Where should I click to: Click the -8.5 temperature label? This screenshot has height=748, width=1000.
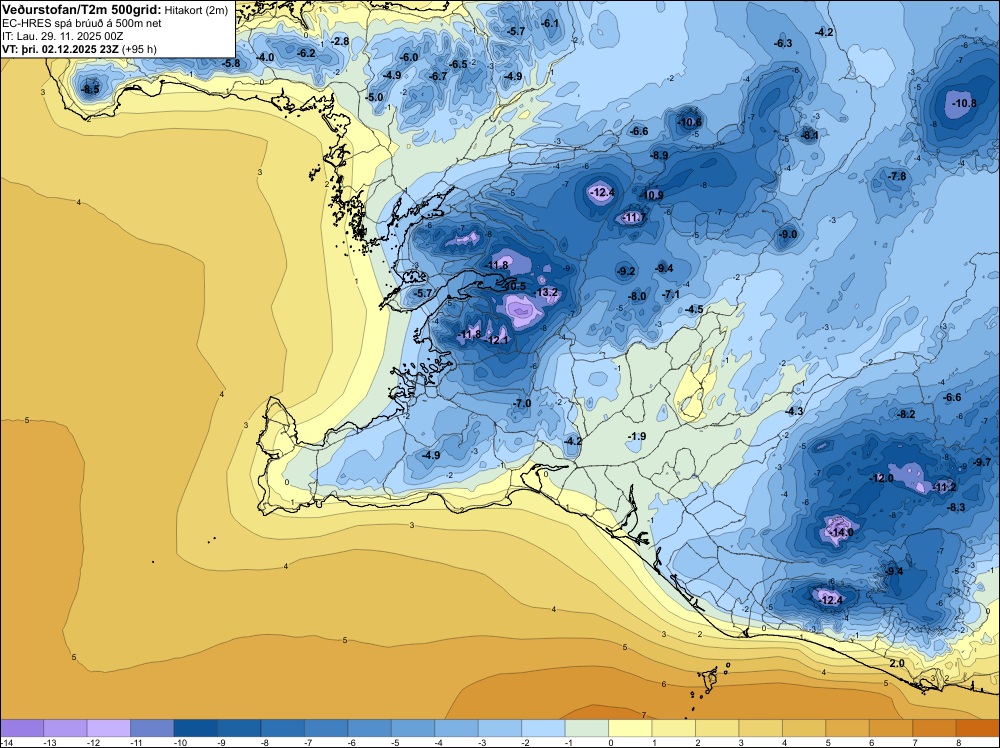click(x=90, y=89)
